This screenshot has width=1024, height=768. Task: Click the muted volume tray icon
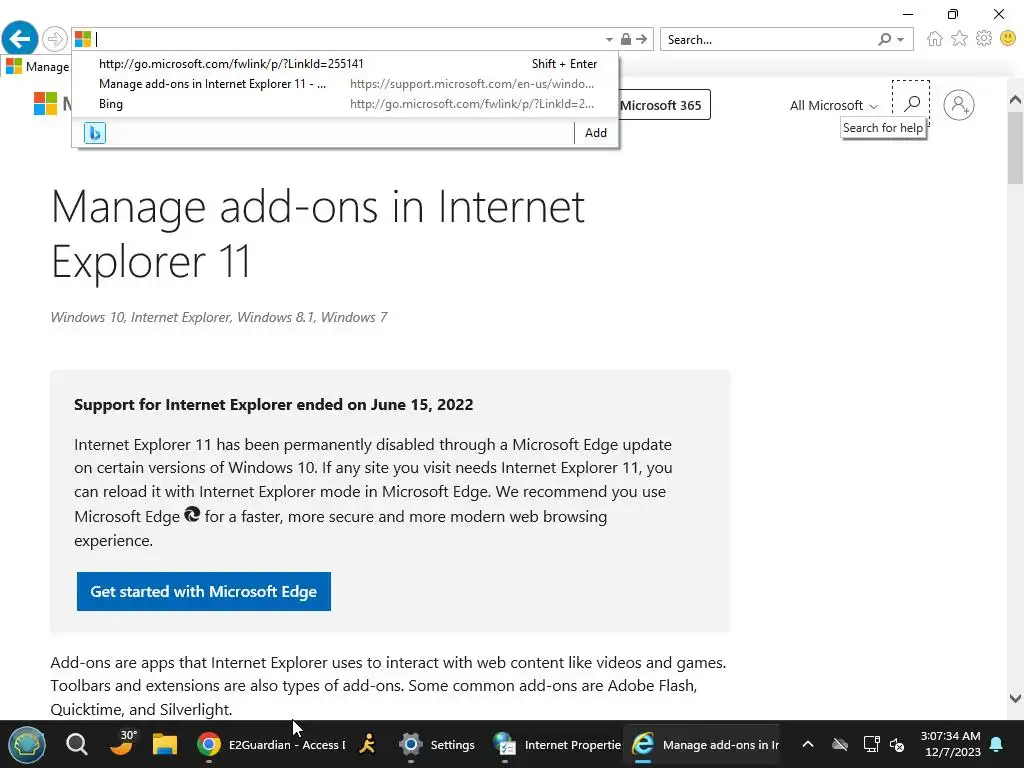coord(897,745)
